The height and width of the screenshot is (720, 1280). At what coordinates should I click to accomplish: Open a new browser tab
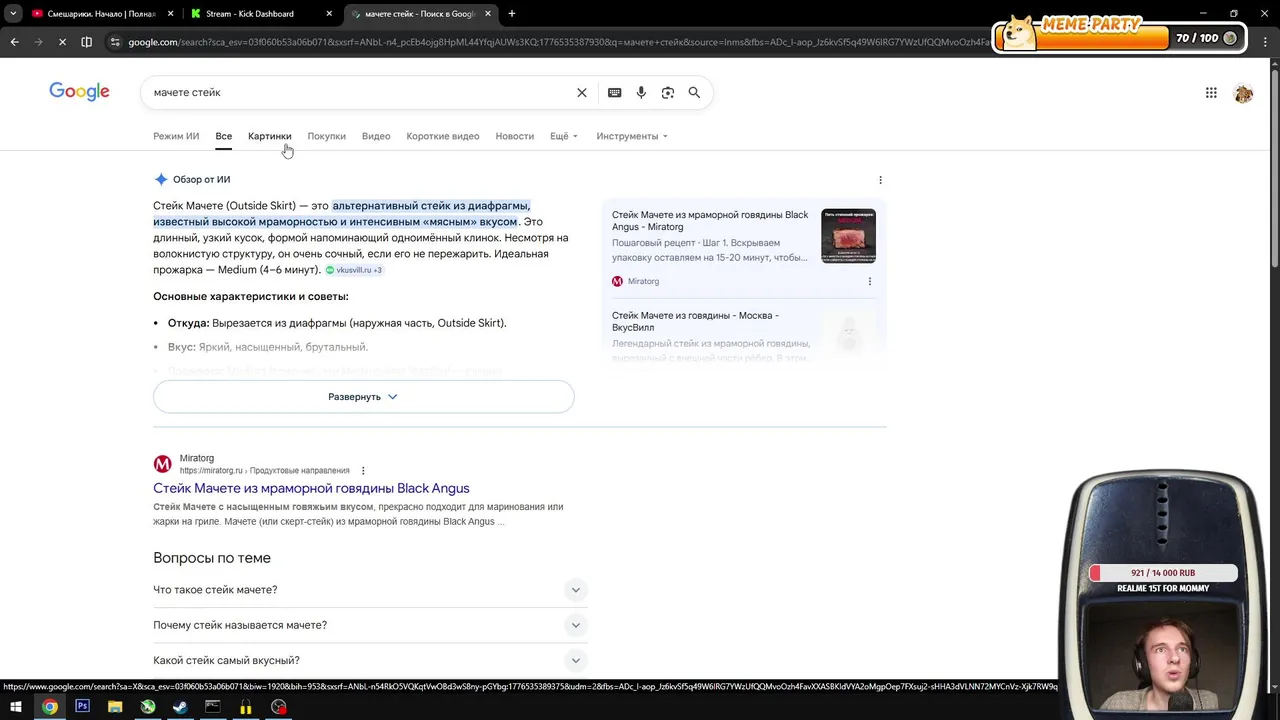[x=512, y=14]
